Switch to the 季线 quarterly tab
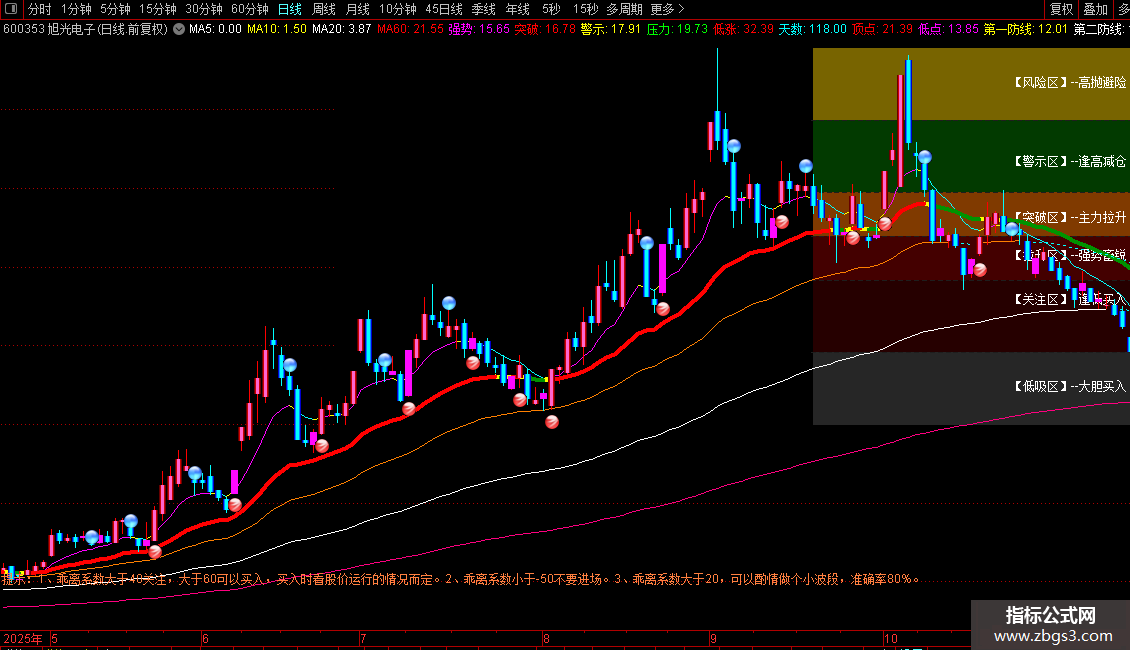Image resolution: width=1130 pixels, height=650 pixels. point(484,9)
